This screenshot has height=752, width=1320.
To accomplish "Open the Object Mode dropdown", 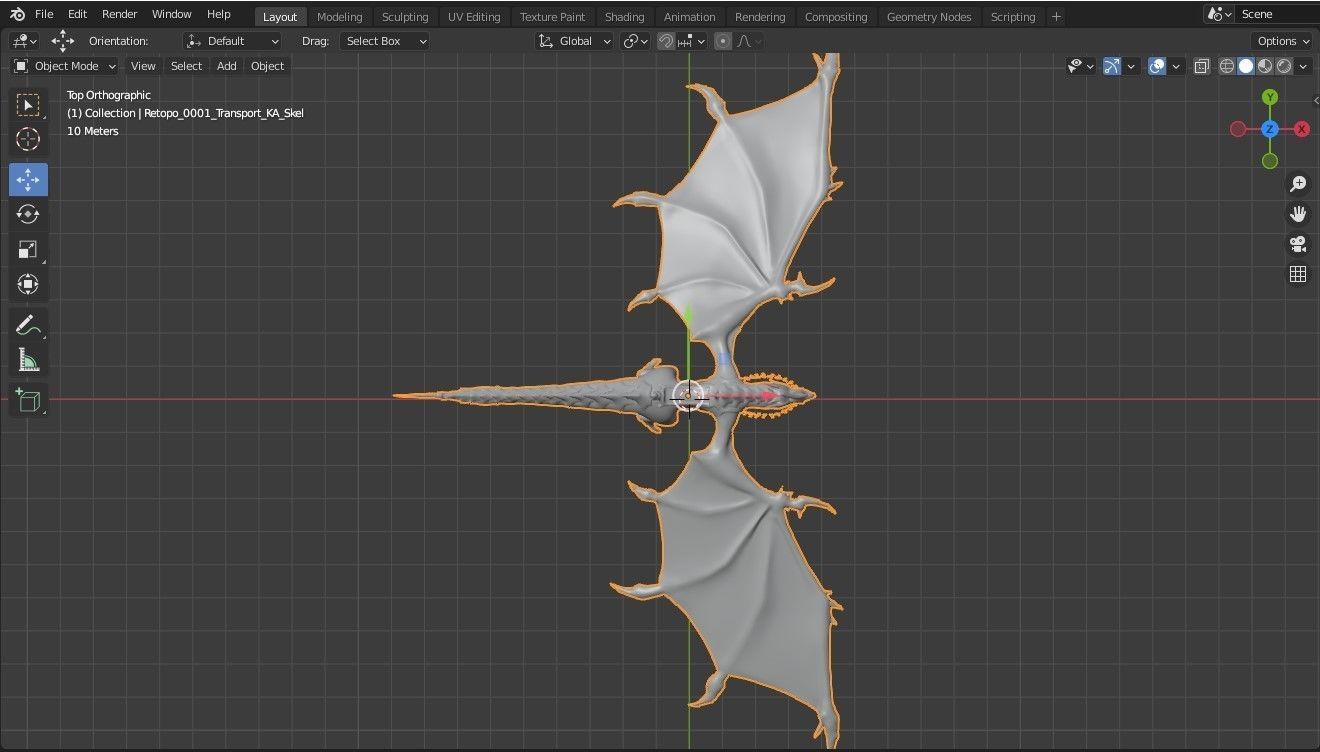I will pyautogui.click(x=65, y=66).
